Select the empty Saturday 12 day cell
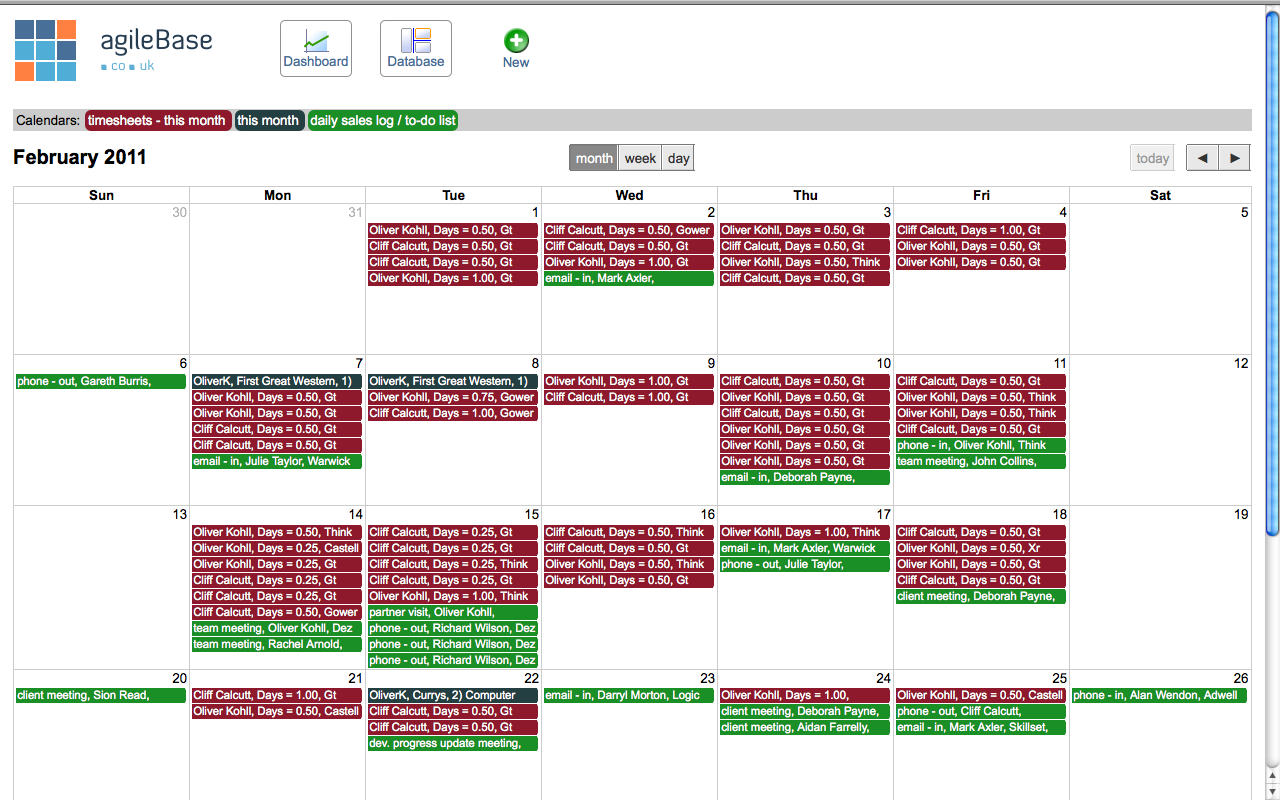1280x800 pixels. click(x=1160, y=440)
